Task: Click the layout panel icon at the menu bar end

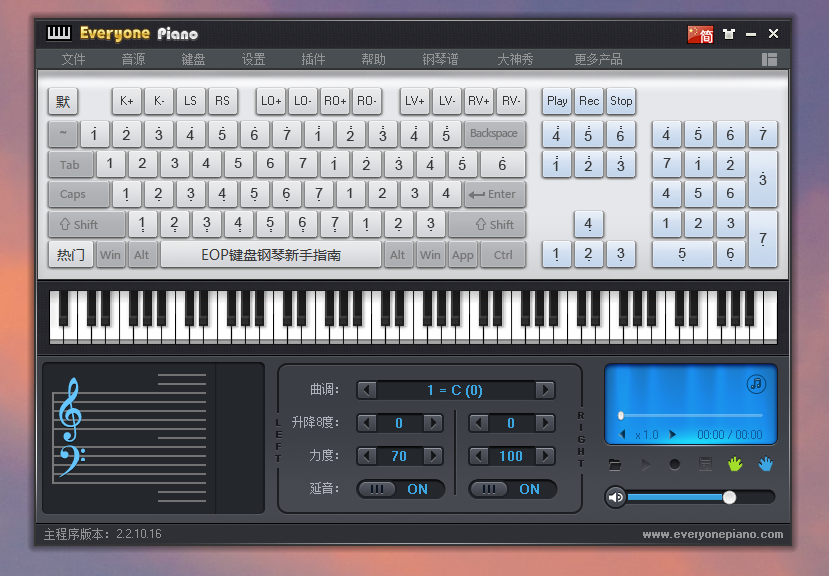Action: pyautogui.click(x=769, y=59)
